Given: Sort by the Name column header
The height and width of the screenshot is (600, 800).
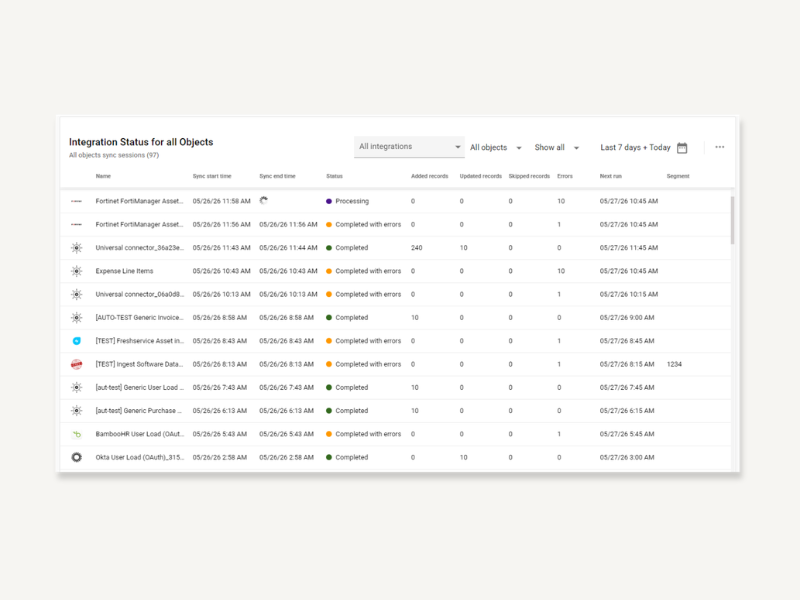Looking at the screenshot, I should (103, 176).
